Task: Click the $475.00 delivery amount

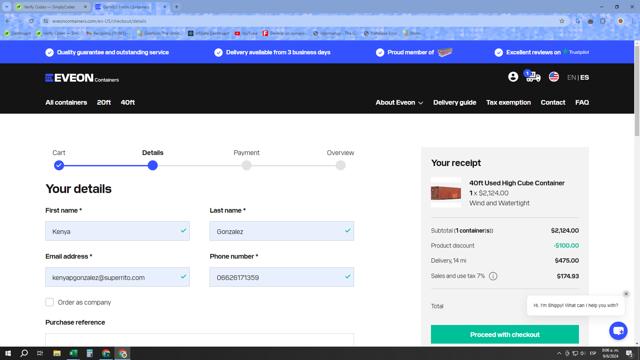Action: click(x=567, y=260)
